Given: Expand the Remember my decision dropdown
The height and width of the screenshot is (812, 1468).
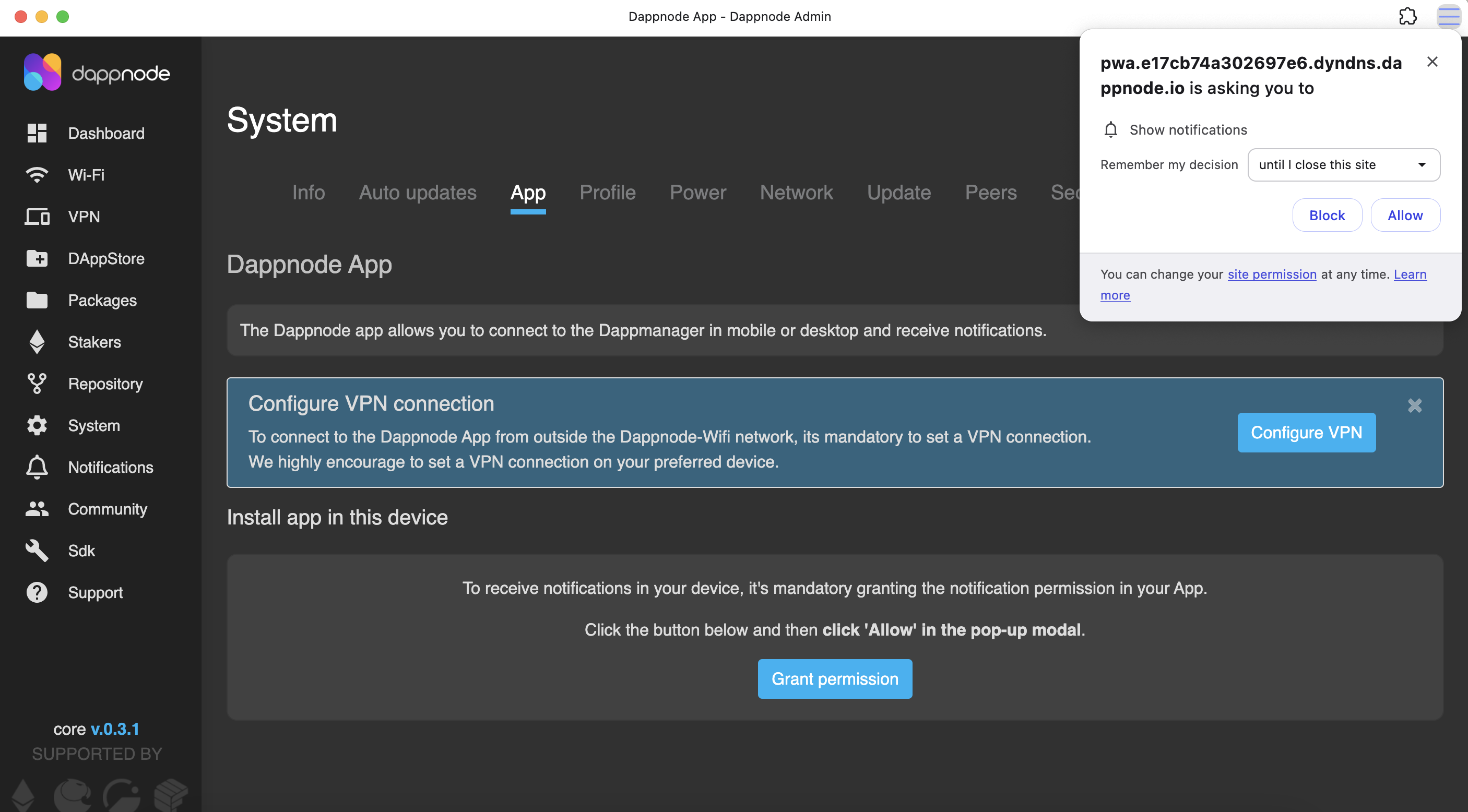Looking at the screenshot, I should 1343,165.
